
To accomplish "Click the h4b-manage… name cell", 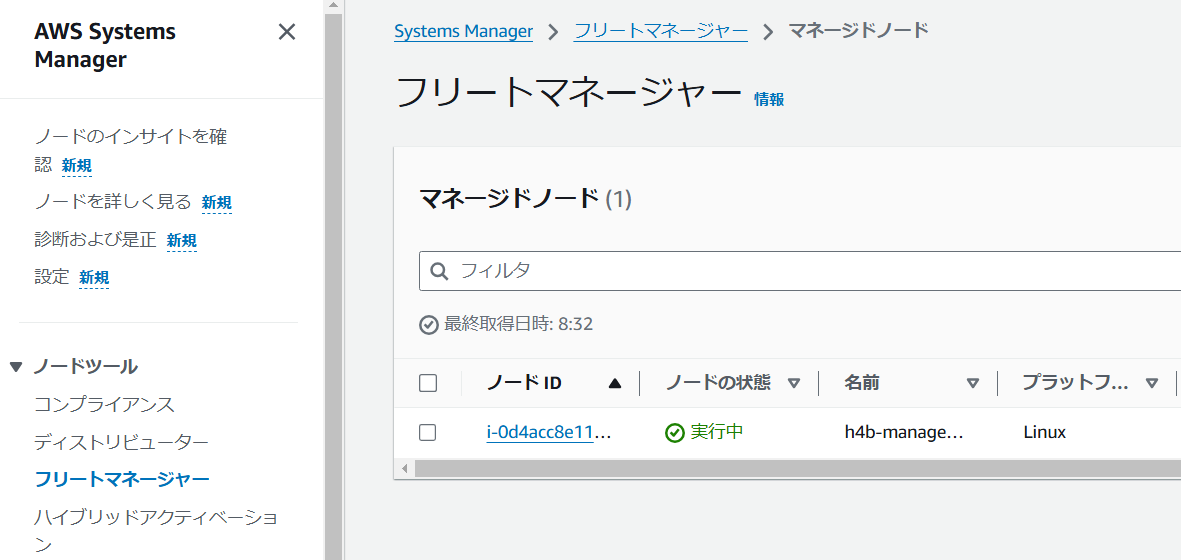I will pos(905,433).
